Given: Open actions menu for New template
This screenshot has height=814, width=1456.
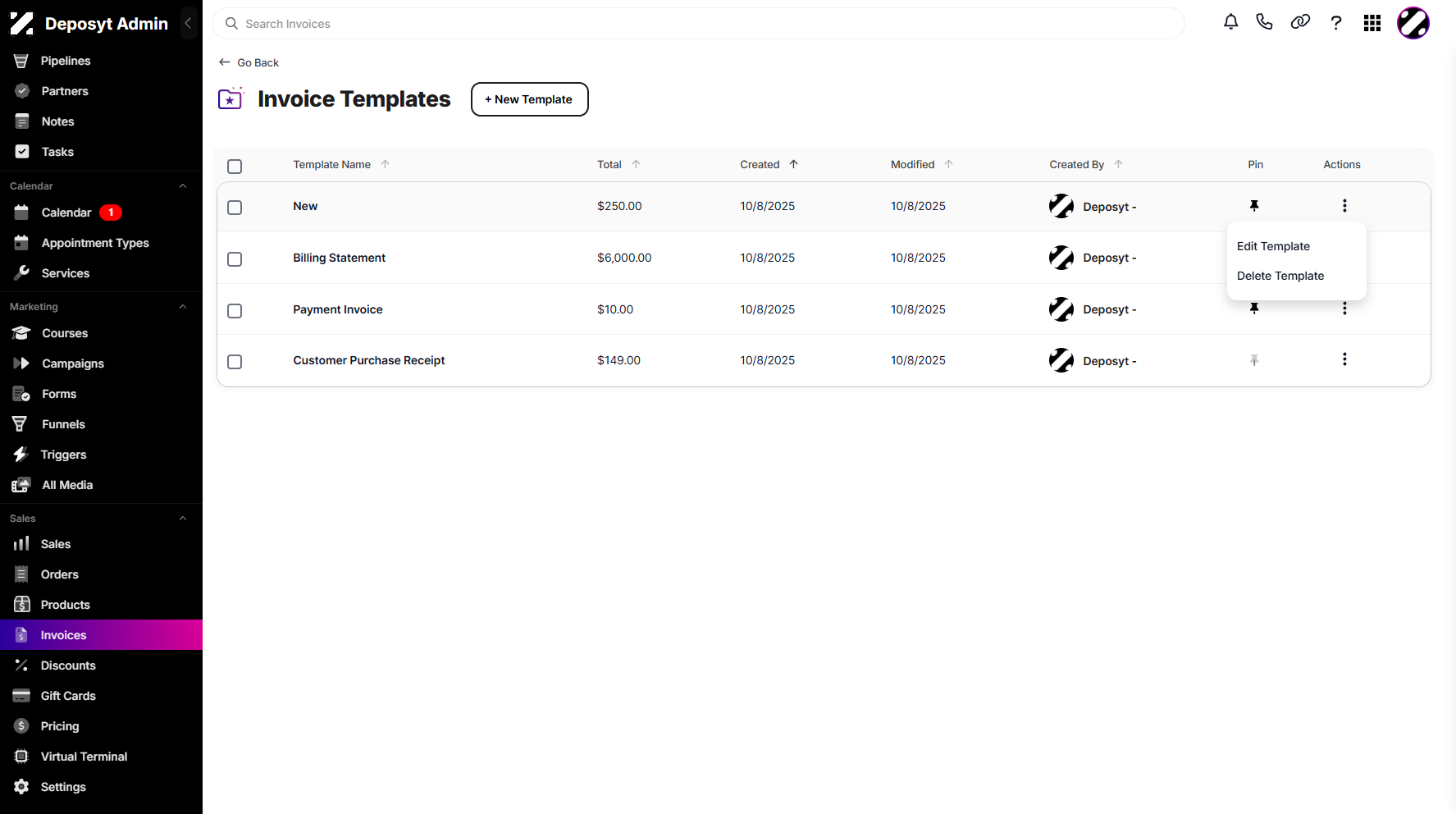Looking at the screenshot, I should 1344,205.
